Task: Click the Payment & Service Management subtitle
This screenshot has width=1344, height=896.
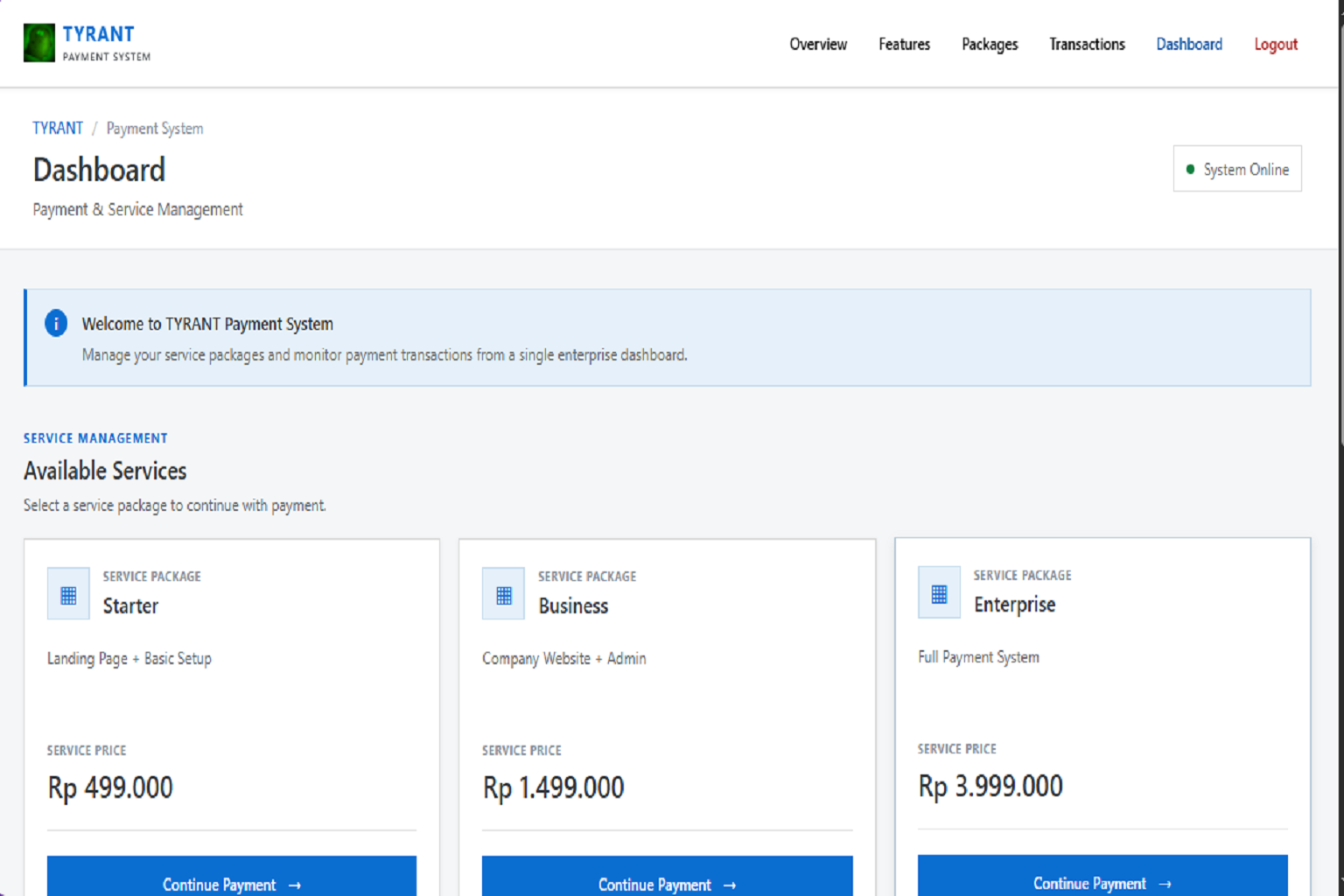Action: click(137, 209)
